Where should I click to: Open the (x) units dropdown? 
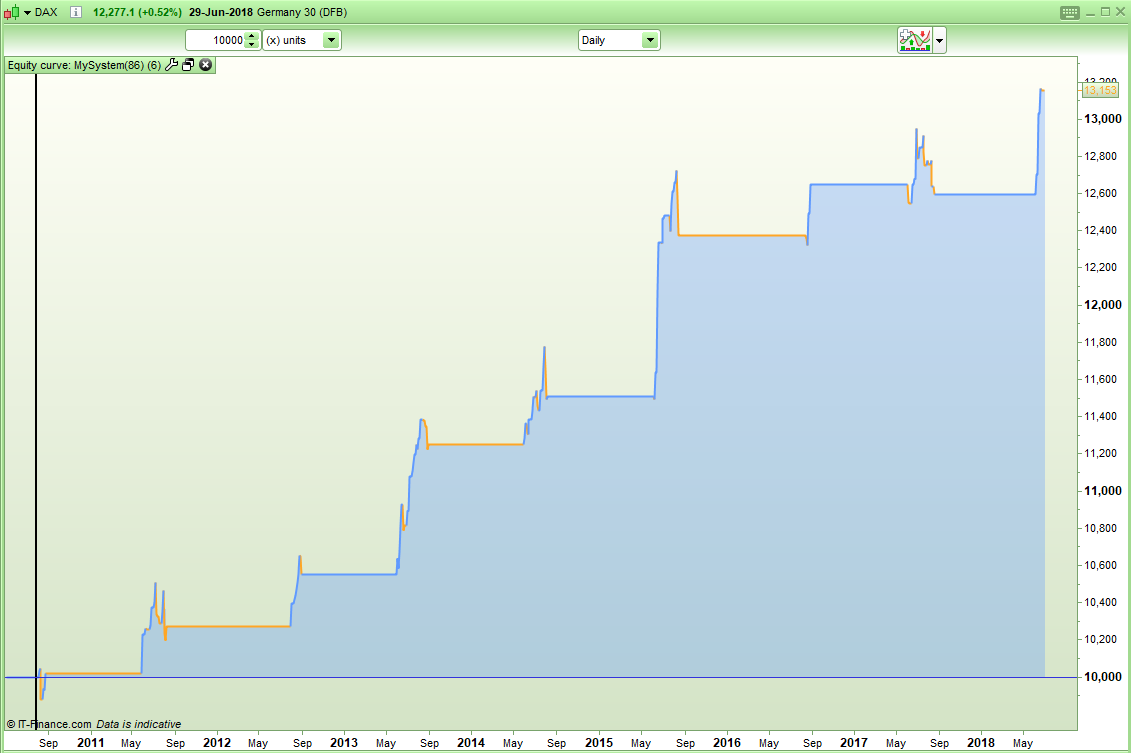click(x=333, y=40)
